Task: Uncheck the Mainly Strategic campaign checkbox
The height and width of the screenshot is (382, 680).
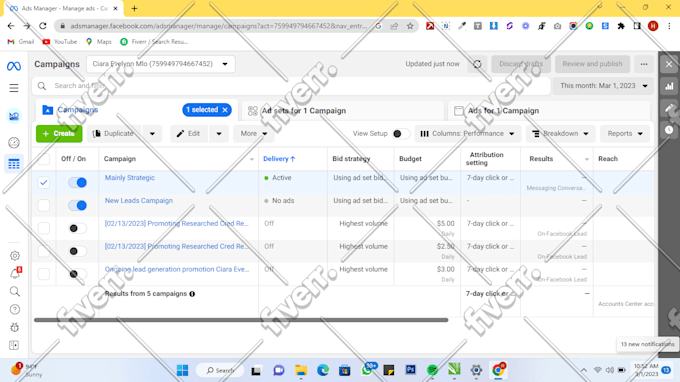Action: click(44, 183)
